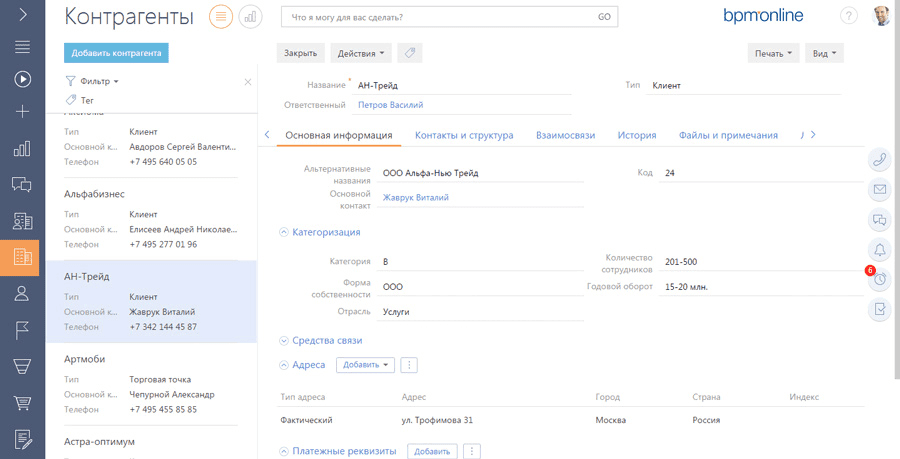Viewport: 900px width, 459px height.
Task: Open the dashboards bar-chart sidebar icon
Action: [x=22, y=149]
